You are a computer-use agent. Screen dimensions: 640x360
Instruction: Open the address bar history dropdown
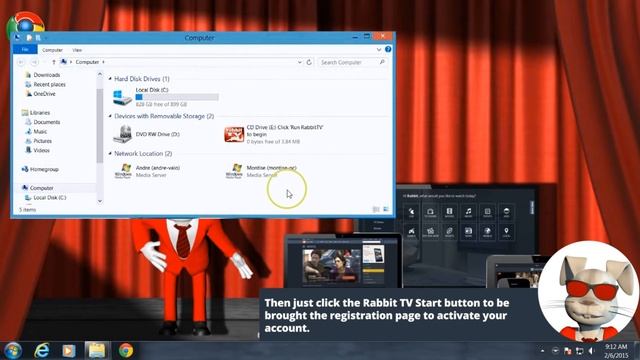[300, 62]
